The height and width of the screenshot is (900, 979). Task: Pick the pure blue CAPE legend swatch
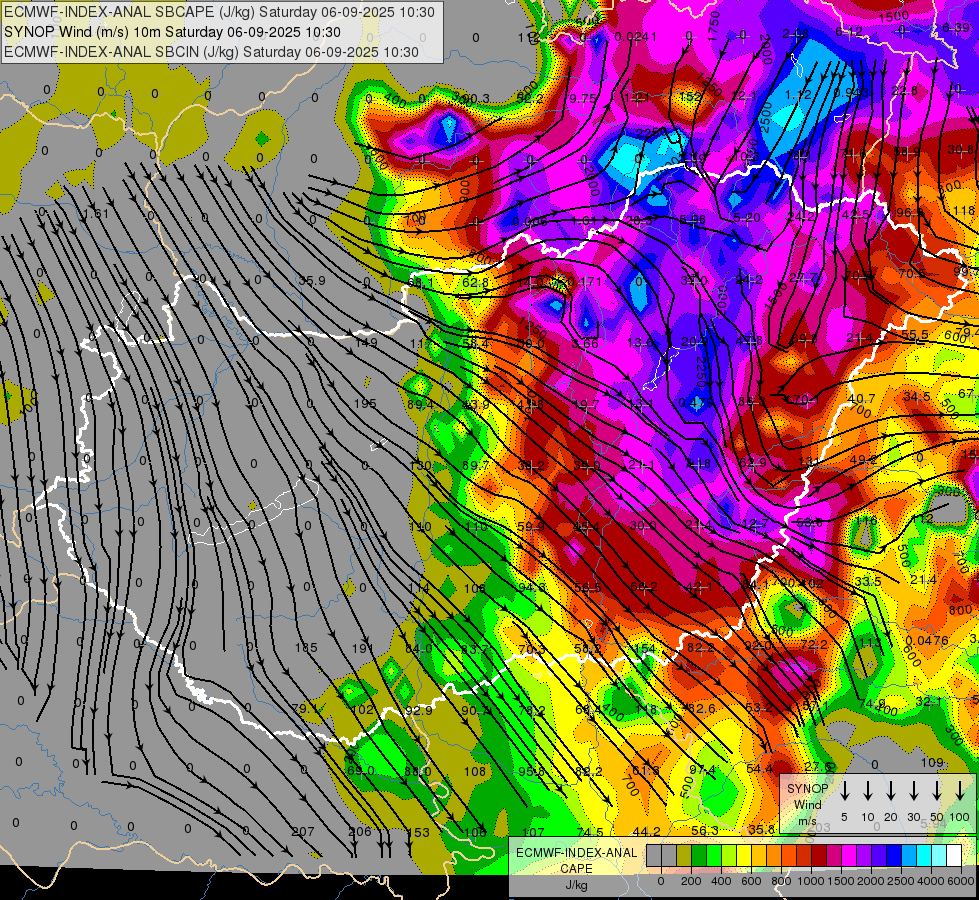[x=894, y=855]
